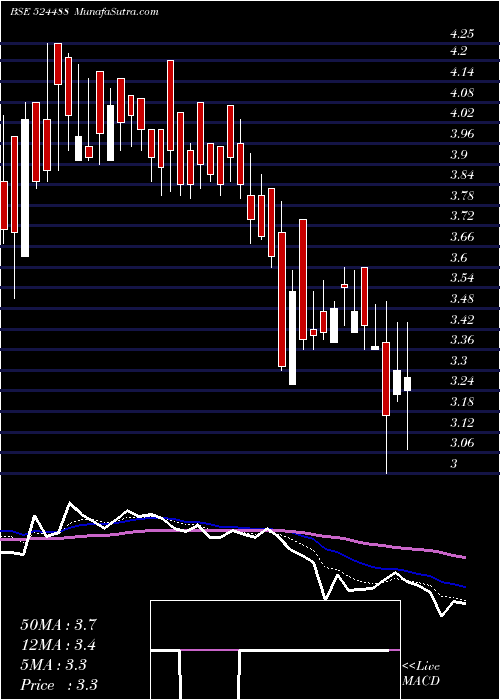The width and height of the screenshot is (500, 700).
Task: Click the 3.06 price axis label
Action: click(x=462, y=443)
